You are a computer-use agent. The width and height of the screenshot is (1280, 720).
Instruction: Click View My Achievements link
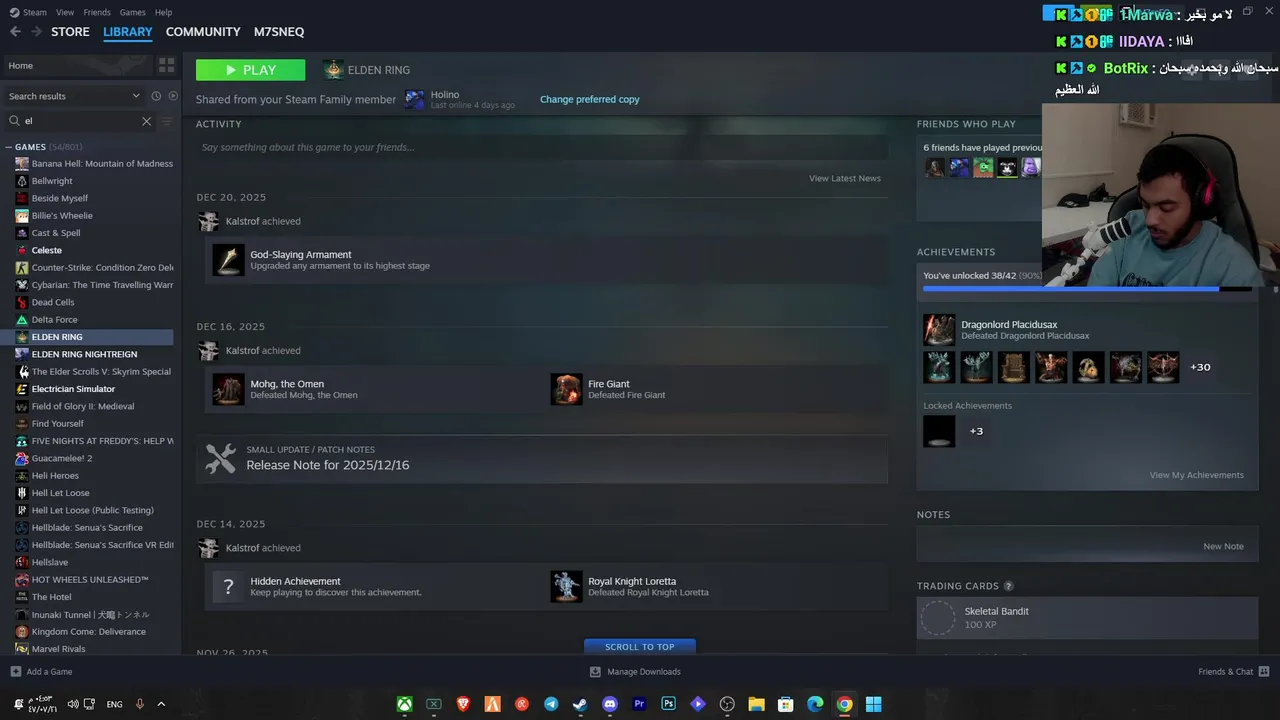coord(1196,475)
